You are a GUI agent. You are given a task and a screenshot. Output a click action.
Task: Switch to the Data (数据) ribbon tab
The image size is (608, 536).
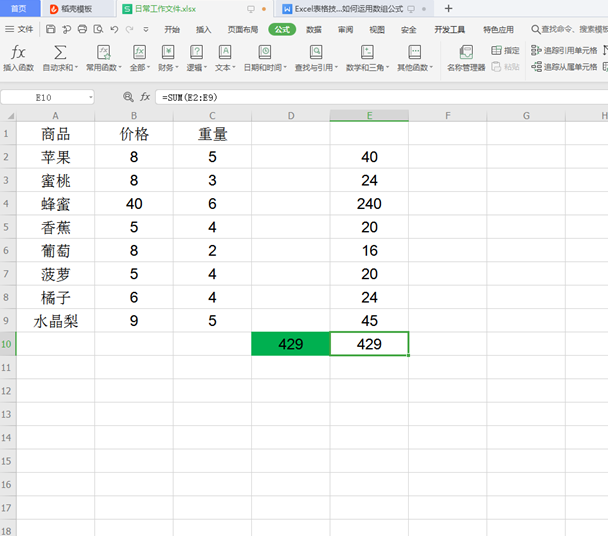click(314, 29)
